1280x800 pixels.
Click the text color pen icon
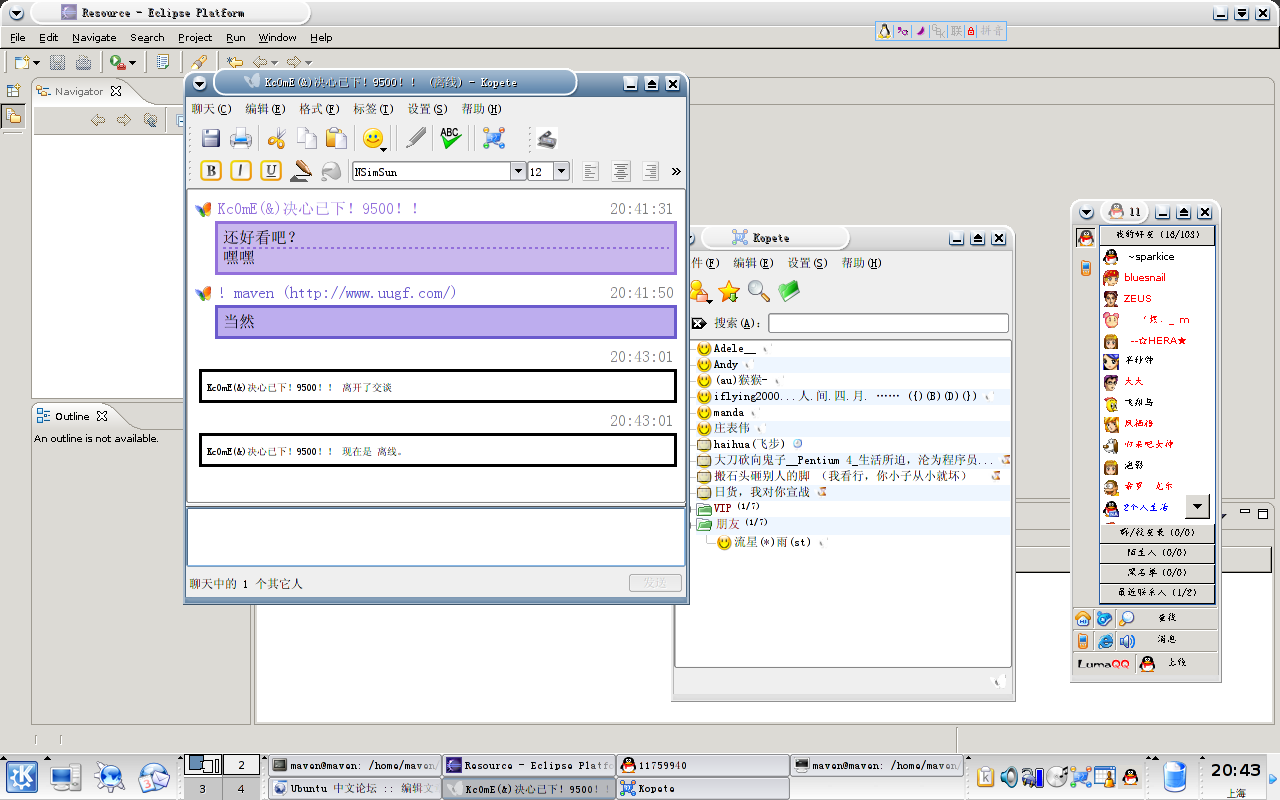[x=301, y=171]
